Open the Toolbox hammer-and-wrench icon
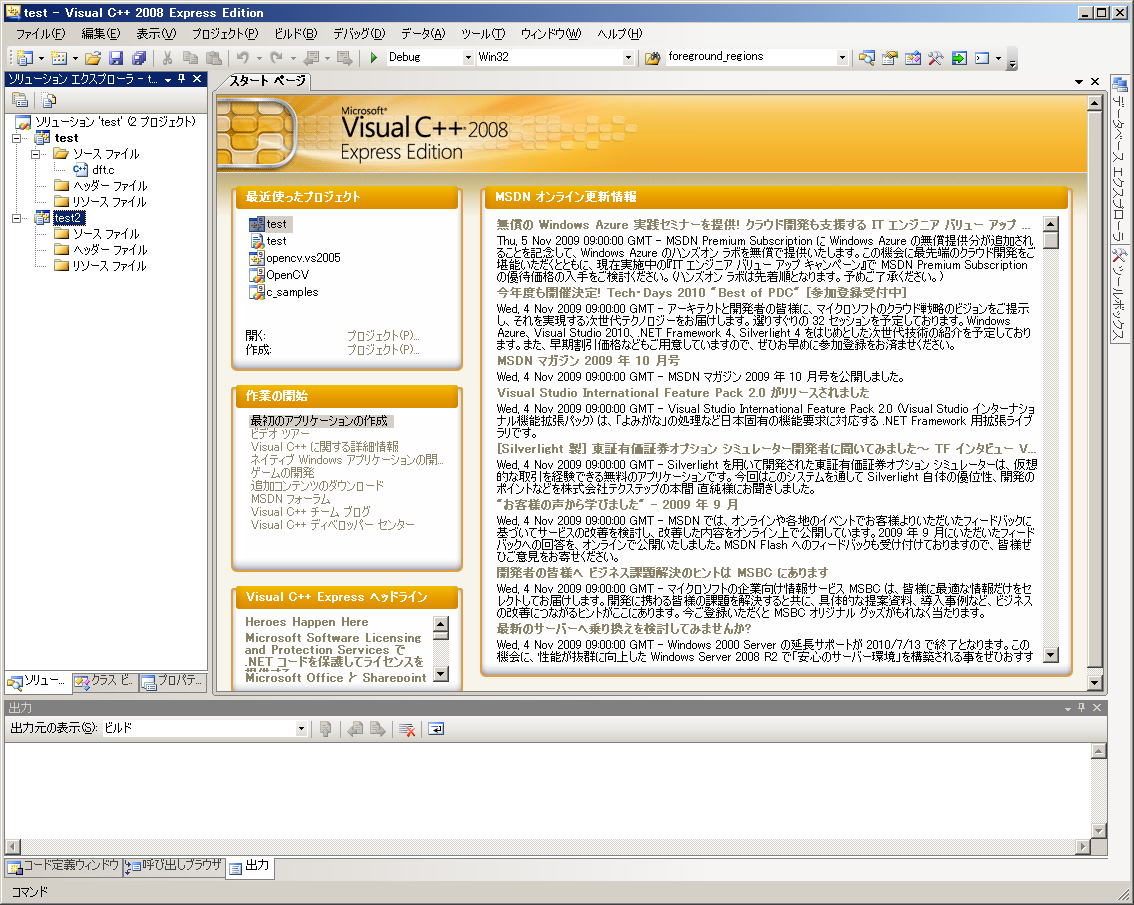 [936, 57]
